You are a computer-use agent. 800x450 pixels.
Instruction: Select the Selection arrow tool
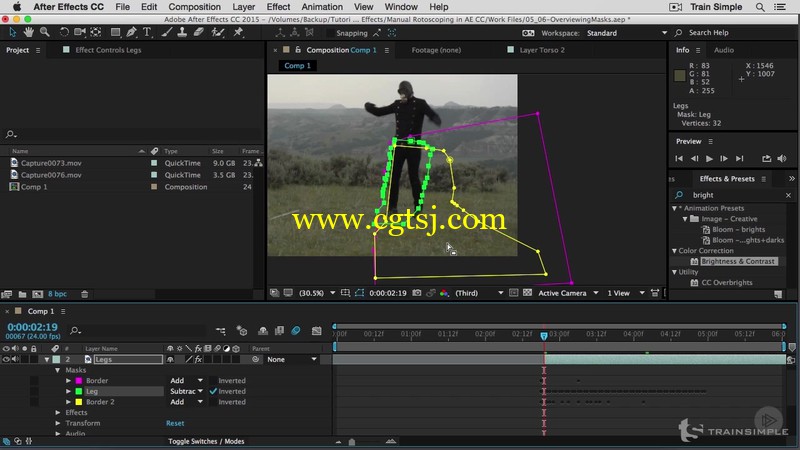pos(13,32)
